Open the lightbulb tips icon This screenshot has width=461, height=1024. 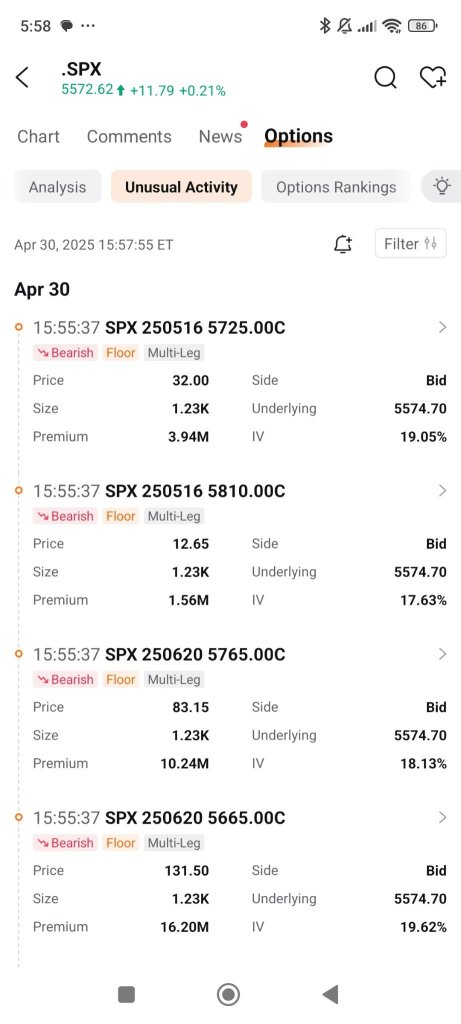point(442,187)
